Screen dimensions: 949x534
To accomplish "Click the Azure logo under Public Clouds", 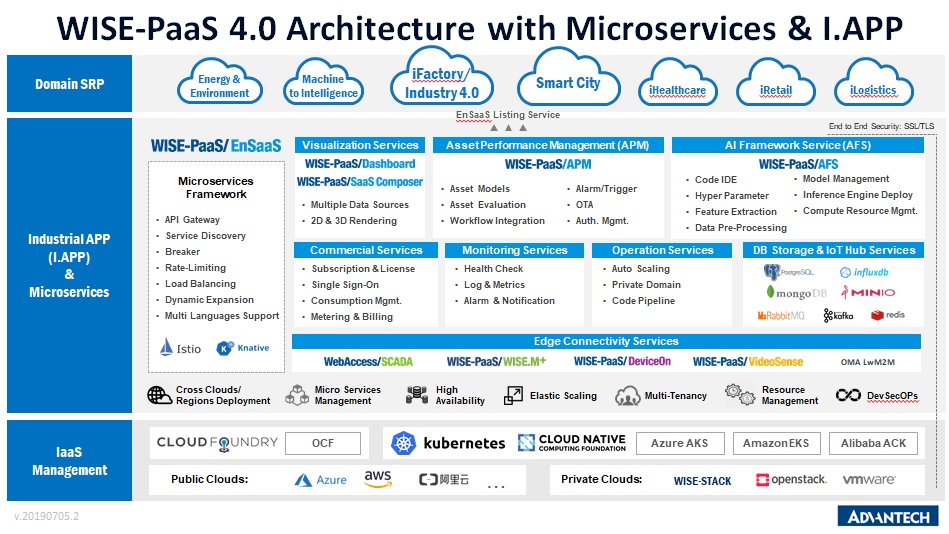I will point(320,480).
